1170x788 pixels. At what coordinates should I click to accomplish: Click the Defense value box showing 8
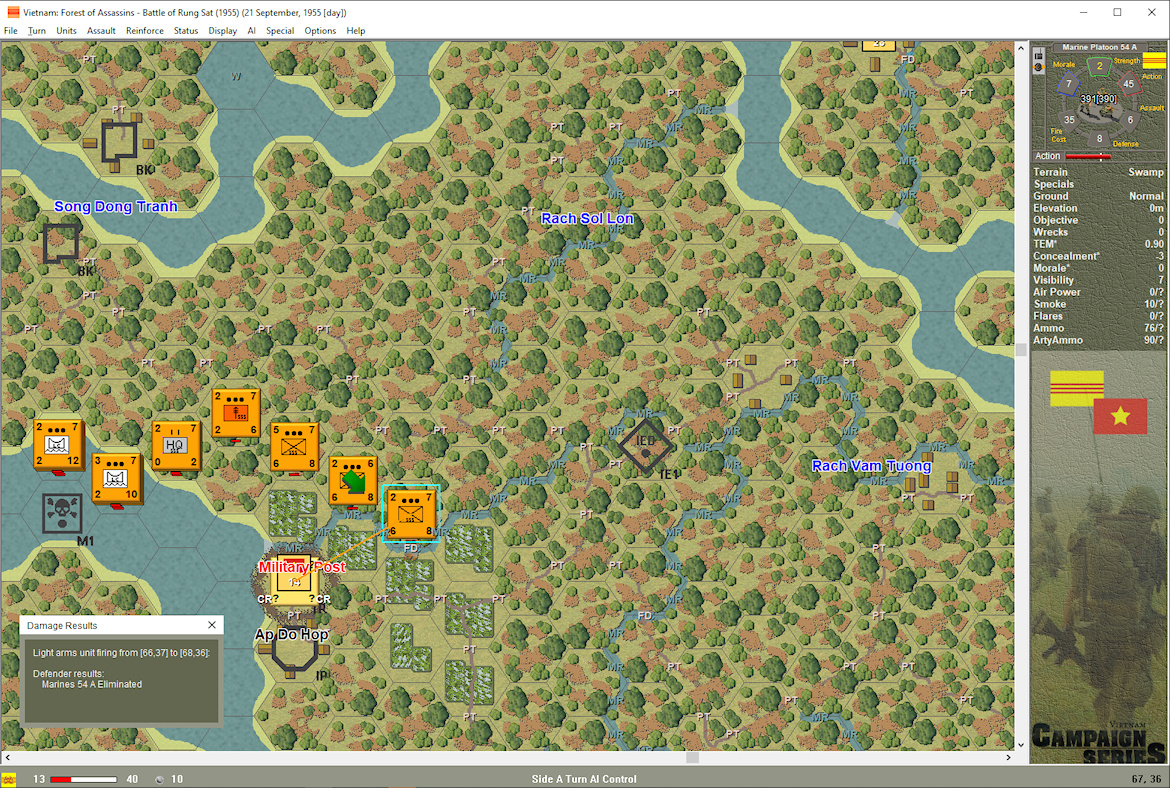point(1099,137)
